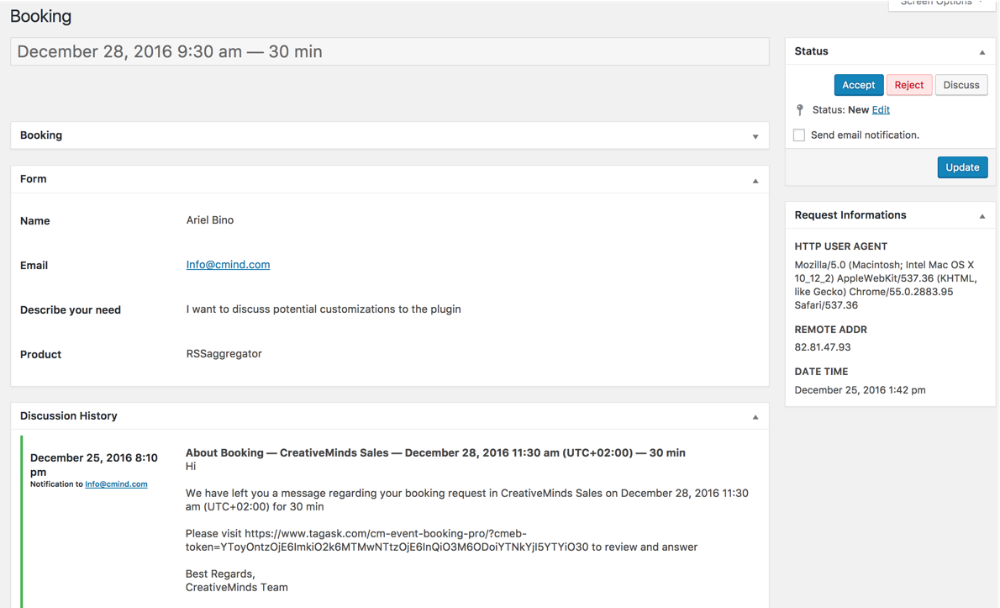The image size is (1000, 608).
Task: Open notification recipient Info@cmind.com link in Discussion History
Action: (116, 484)
